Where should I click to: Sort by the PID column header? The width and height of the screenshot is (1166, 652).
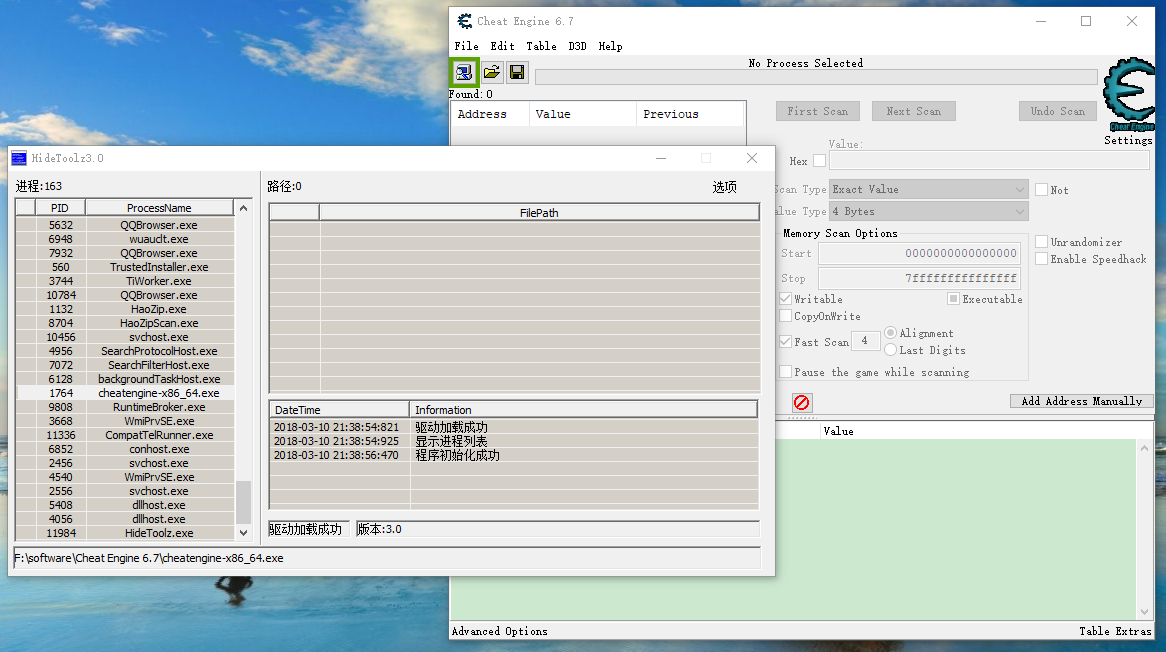(59, 207)
